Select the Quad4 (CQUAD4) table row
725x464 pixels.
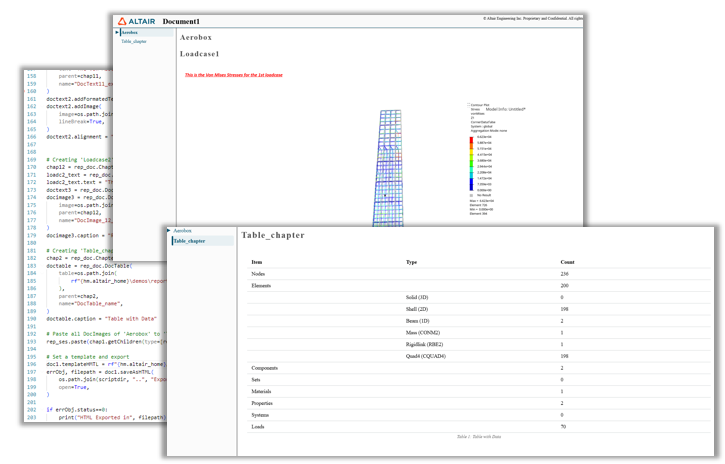[479, 356]
